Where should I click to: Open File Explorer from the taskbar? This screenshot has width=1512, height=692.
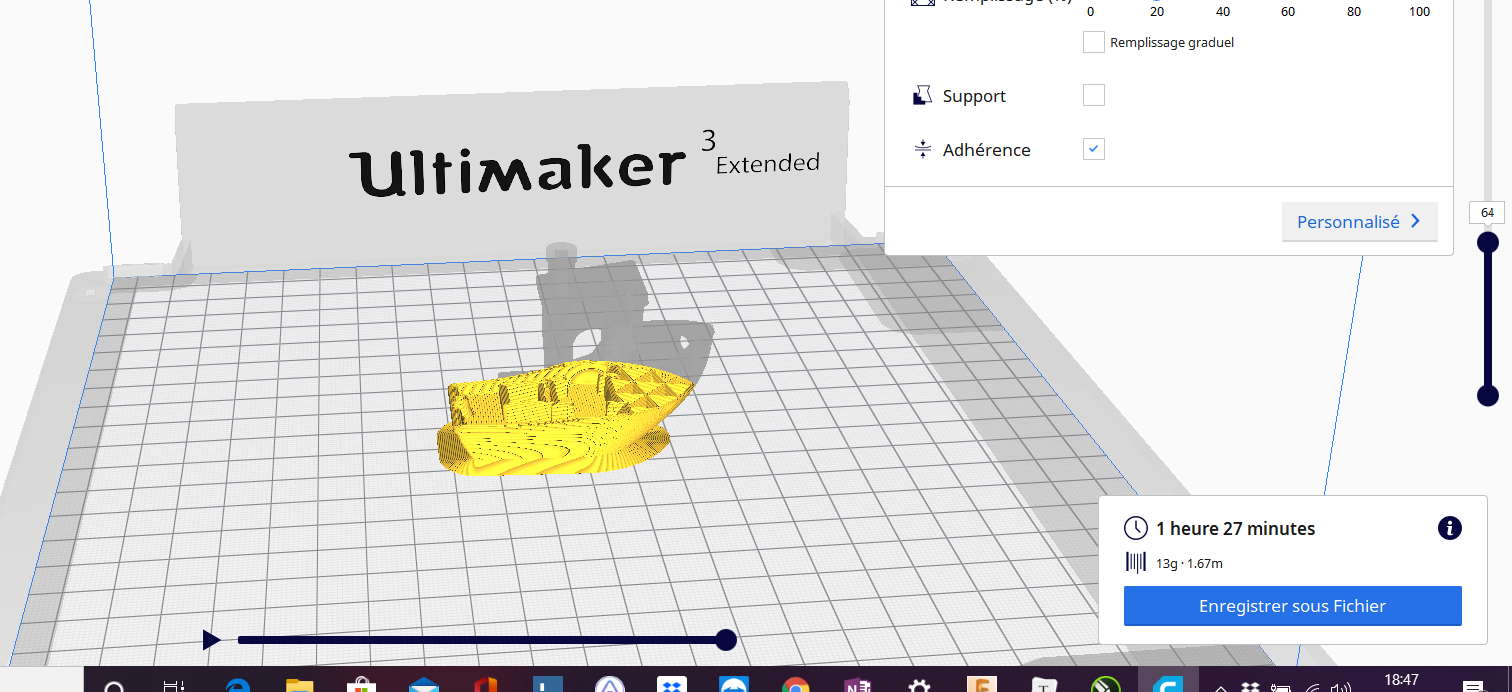(x=299, y=685)
